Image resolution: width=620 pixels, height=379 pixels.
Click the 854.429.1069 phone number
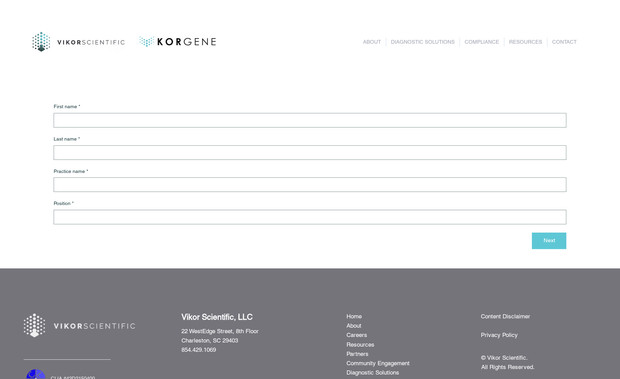pos(198,350)
